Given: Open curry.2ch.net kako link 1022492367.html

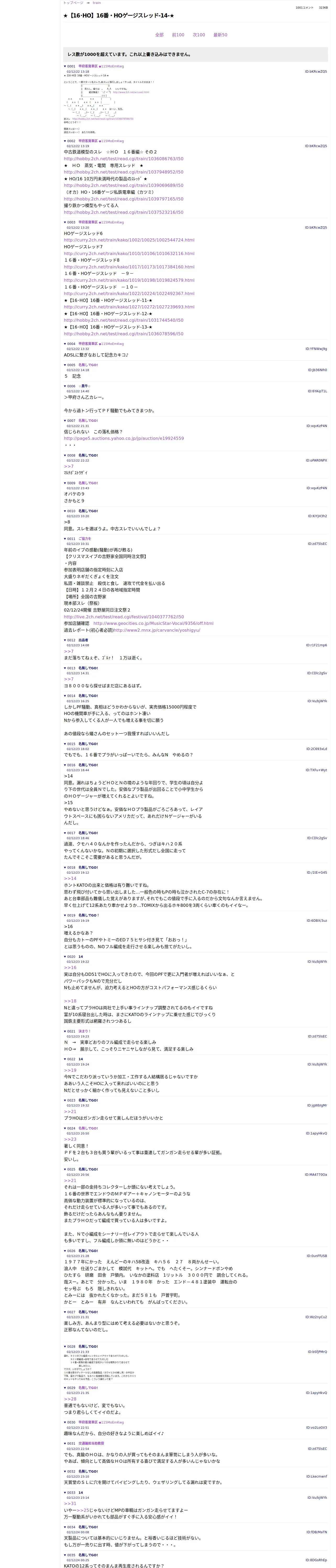Looking at the screenshot, I should (x=129, y=293).
